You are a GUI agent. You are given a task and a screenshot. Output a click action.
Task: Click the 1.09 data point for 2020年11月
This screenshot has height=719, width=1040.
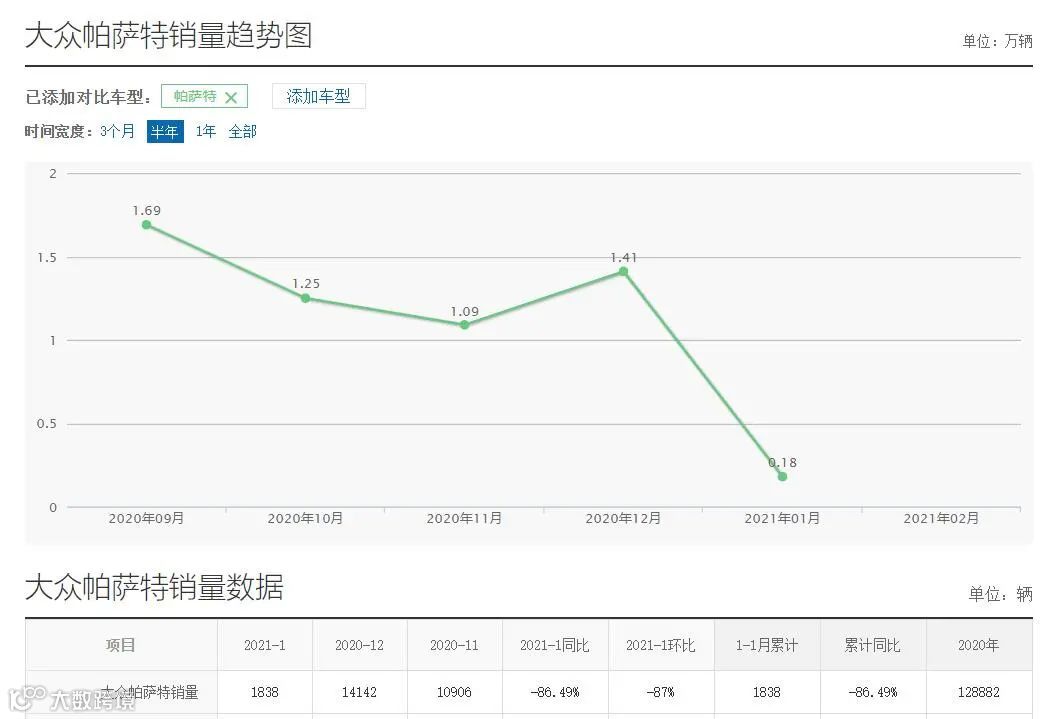pos(464,325)
